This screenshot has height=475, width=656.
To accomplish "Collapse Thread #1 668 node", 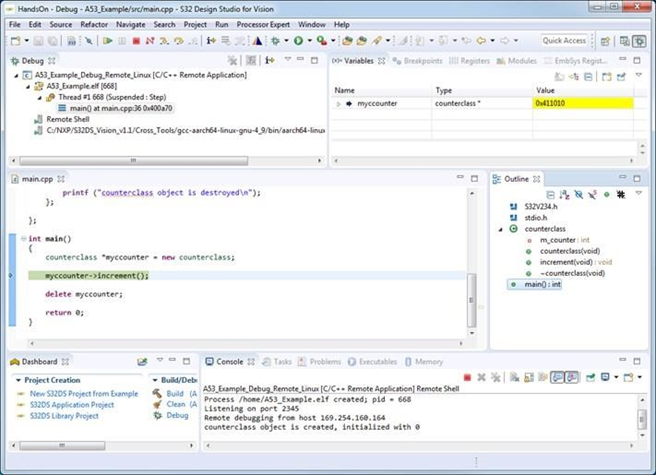I will pos(39,98).
